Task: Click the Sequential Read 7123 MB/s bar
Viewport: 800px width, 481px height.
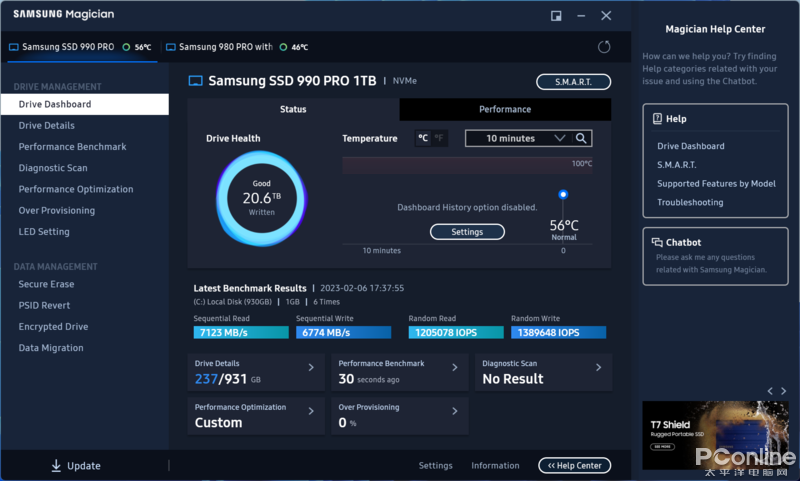Action: coord(241,333)
